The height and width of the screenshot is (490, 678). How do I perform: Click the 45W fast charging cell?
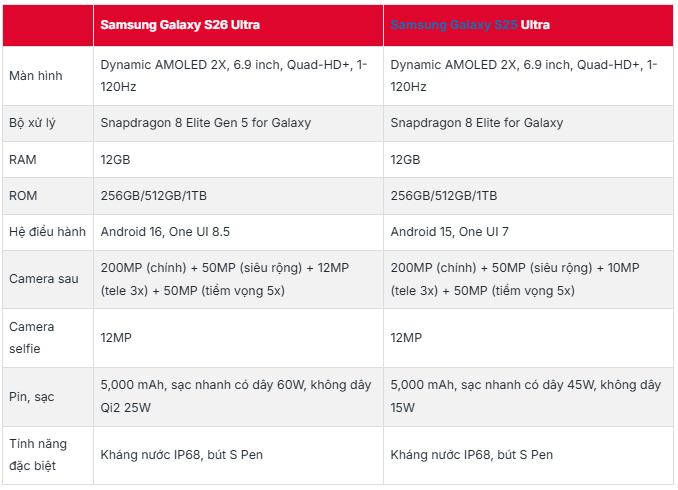click(x=524, y=397)
